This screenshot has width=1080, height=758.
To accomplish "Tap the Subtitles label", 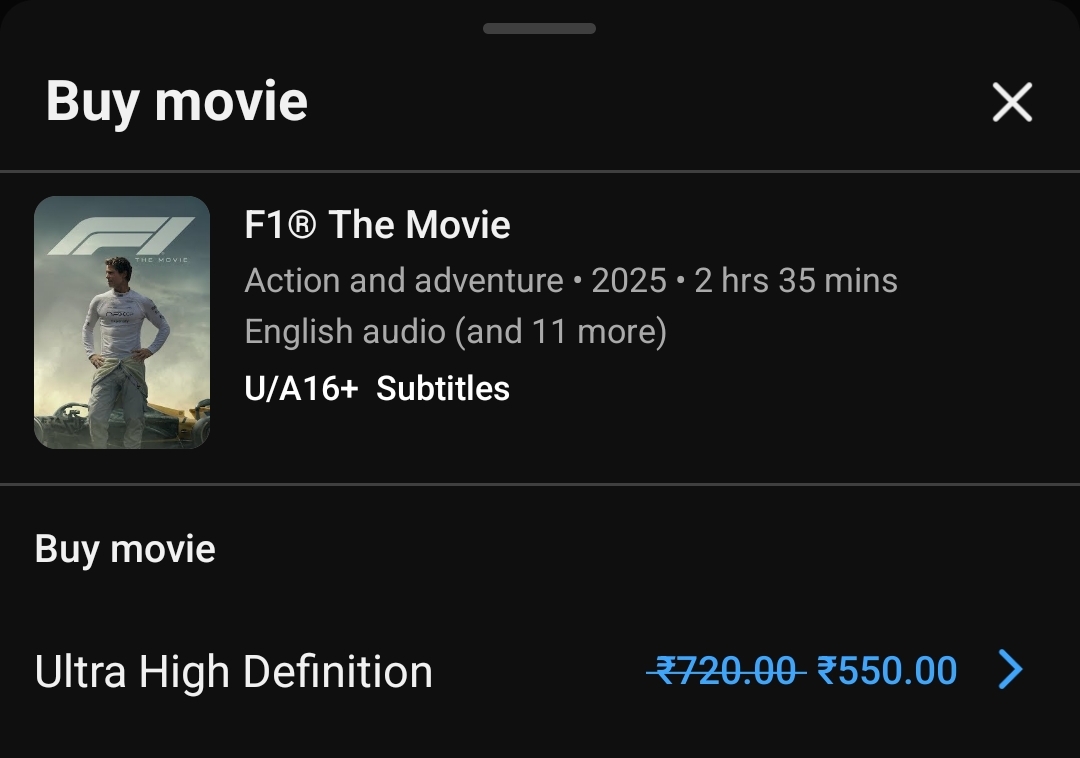I will tap(443, 388).
